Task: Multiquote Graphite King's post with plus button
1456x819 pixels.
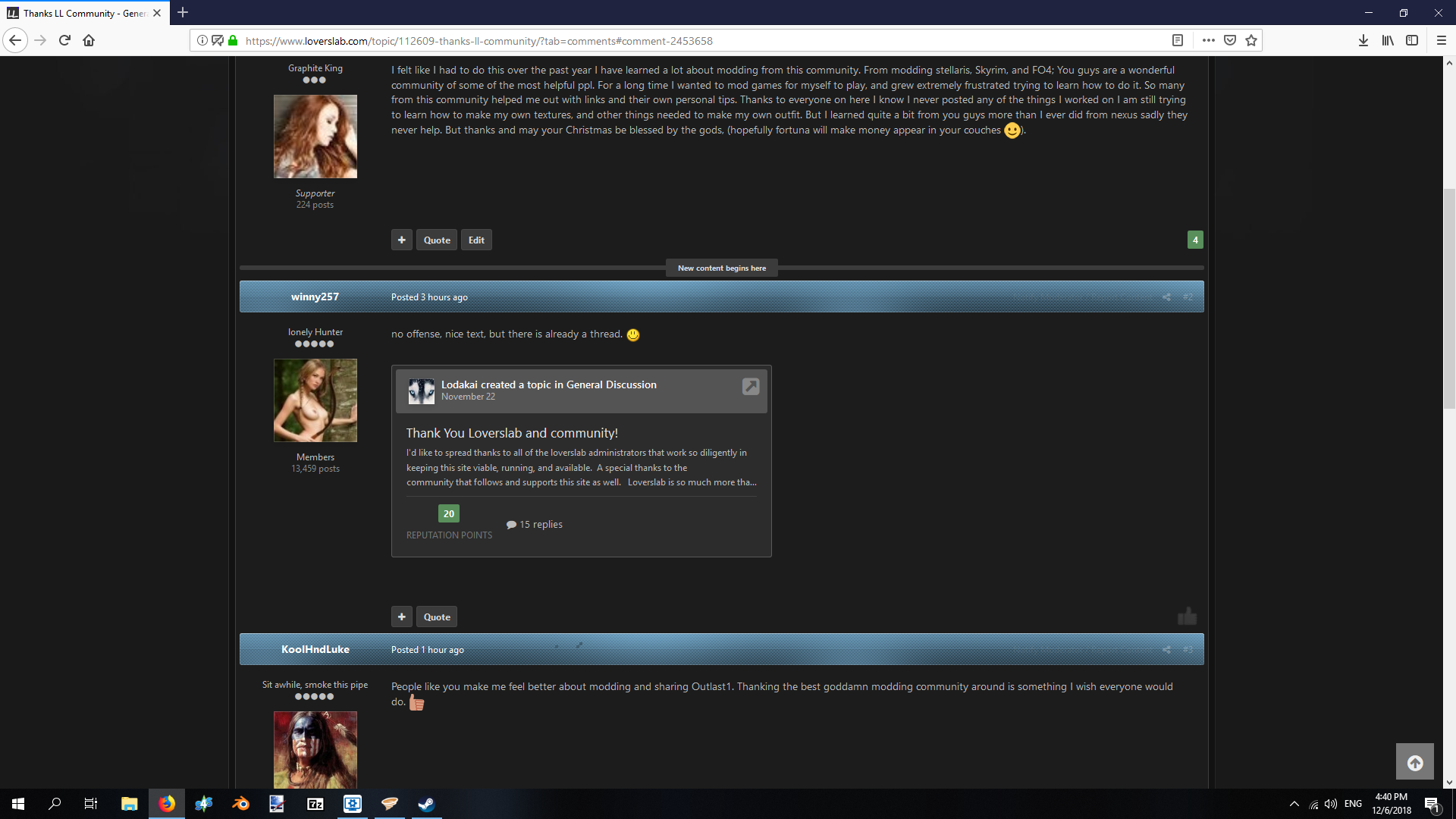Action: coord(402,240)
